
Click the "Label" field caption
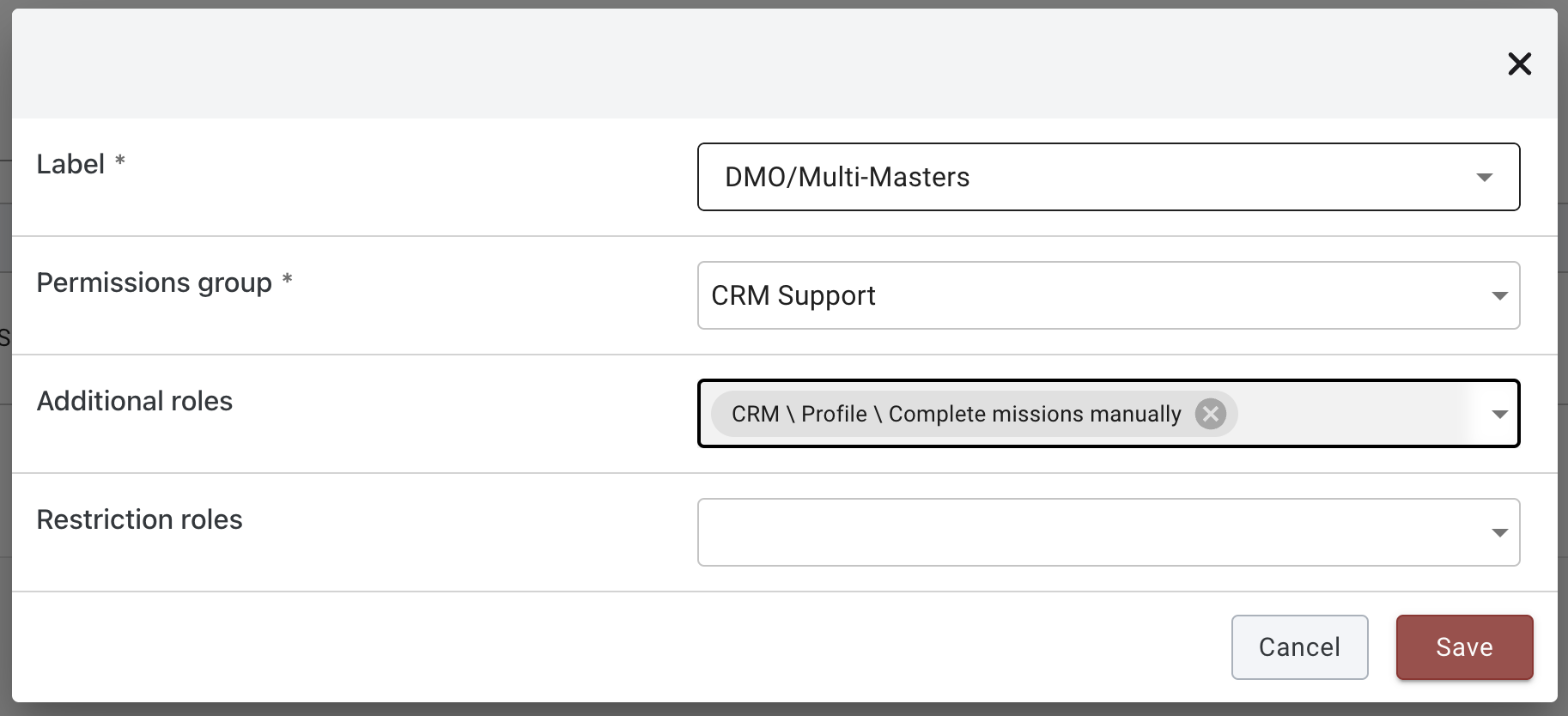(x=70, y=164)
